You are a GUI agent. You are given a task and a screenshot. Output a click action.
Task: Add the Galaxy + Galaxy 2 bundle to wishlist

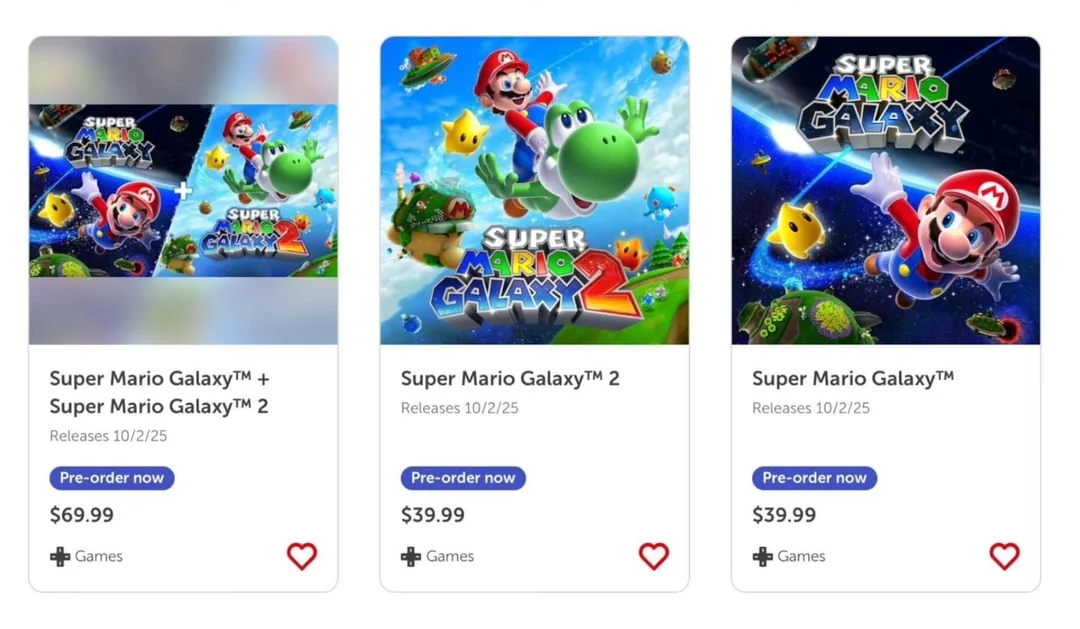302,556
